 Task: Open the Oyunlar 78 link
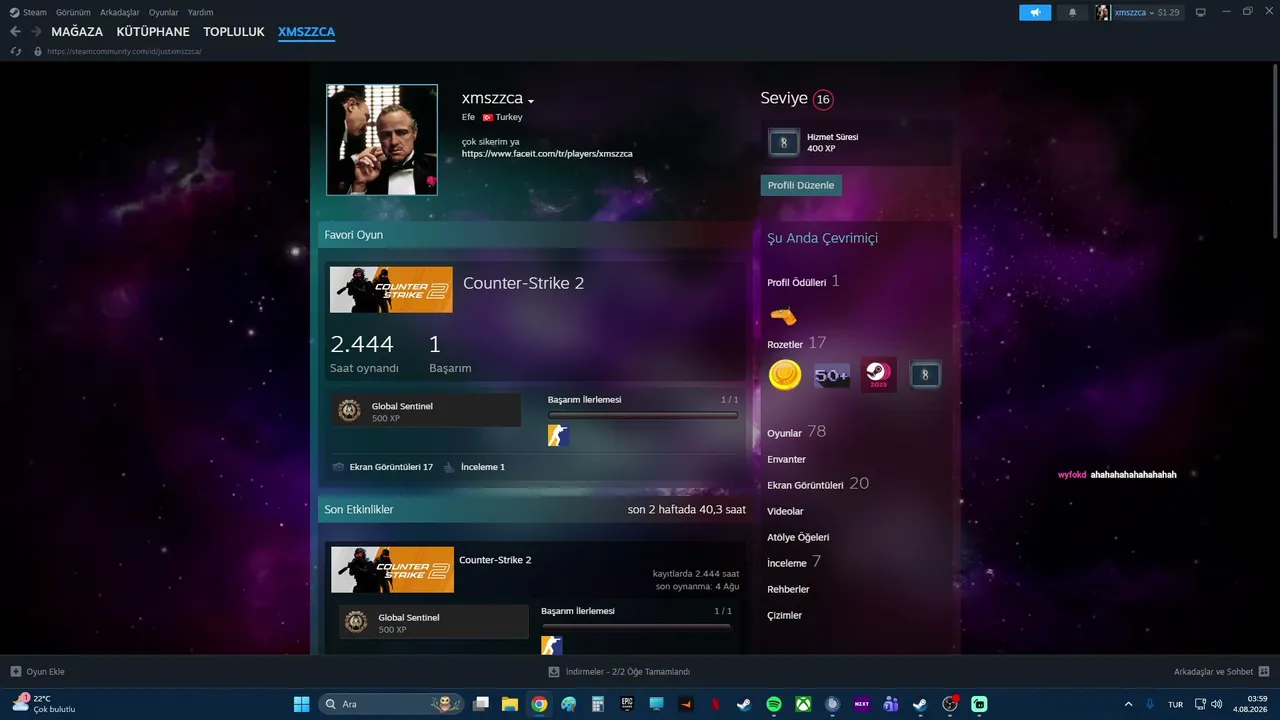pos(796,432)
